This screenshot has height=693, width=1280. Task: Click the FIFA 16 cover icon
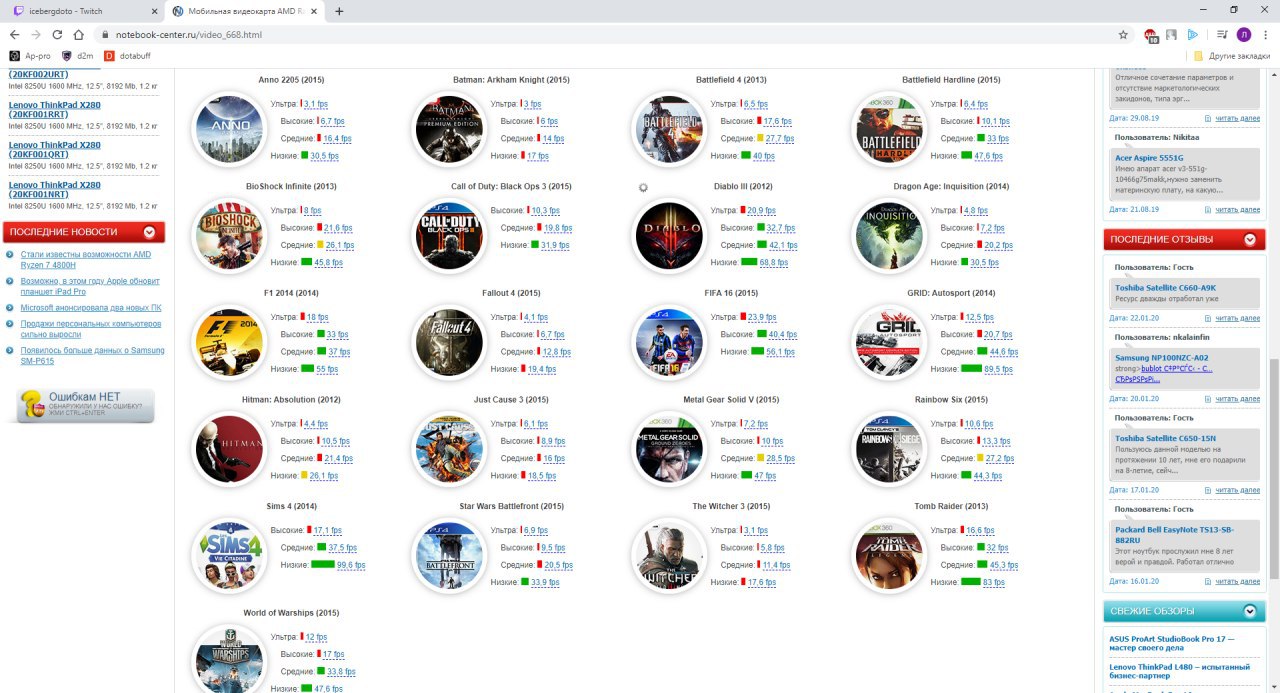(x=669, y=342)
